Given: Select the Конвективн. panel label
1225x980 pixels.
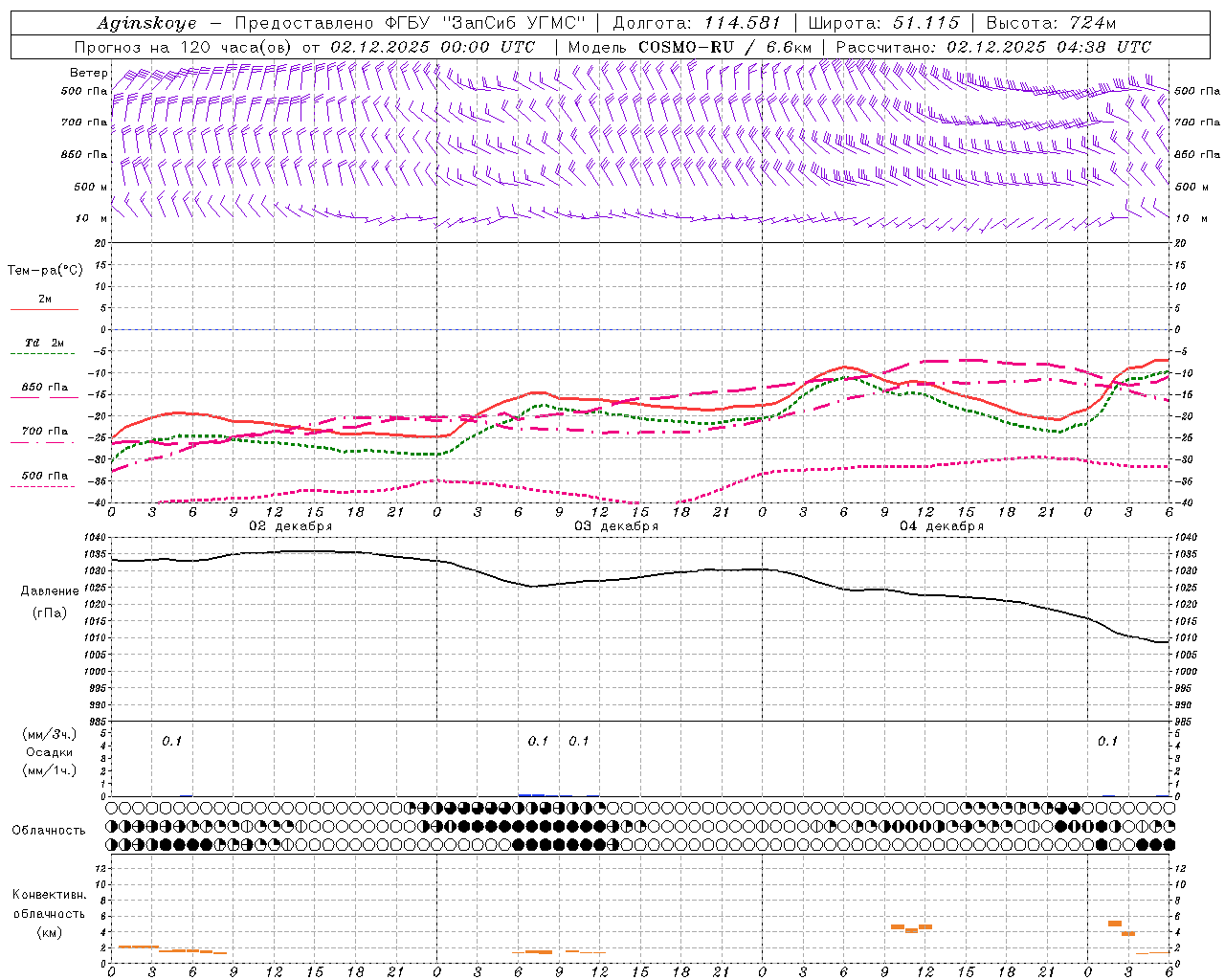Looking at the screenshot, I should click(49, 895).
